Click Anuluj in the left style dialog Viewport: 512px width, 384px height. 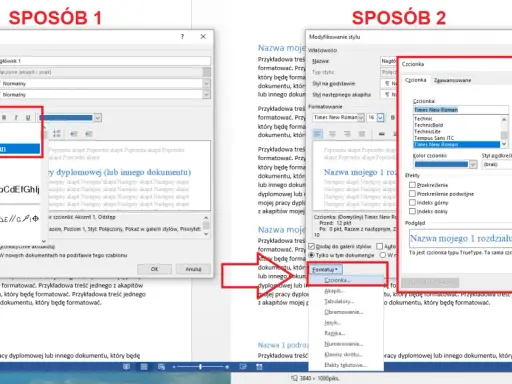[193, 269]
